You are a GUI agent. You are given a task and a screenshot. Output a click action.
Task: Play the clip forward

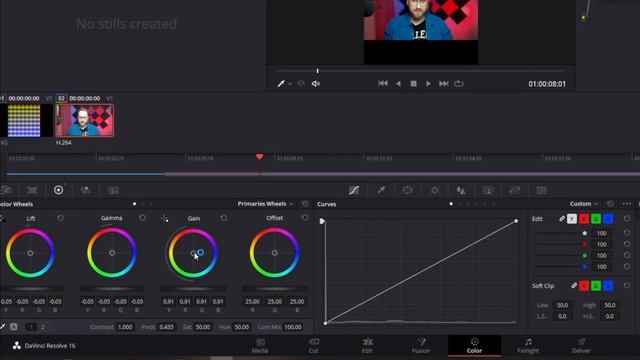click(428, 84)
